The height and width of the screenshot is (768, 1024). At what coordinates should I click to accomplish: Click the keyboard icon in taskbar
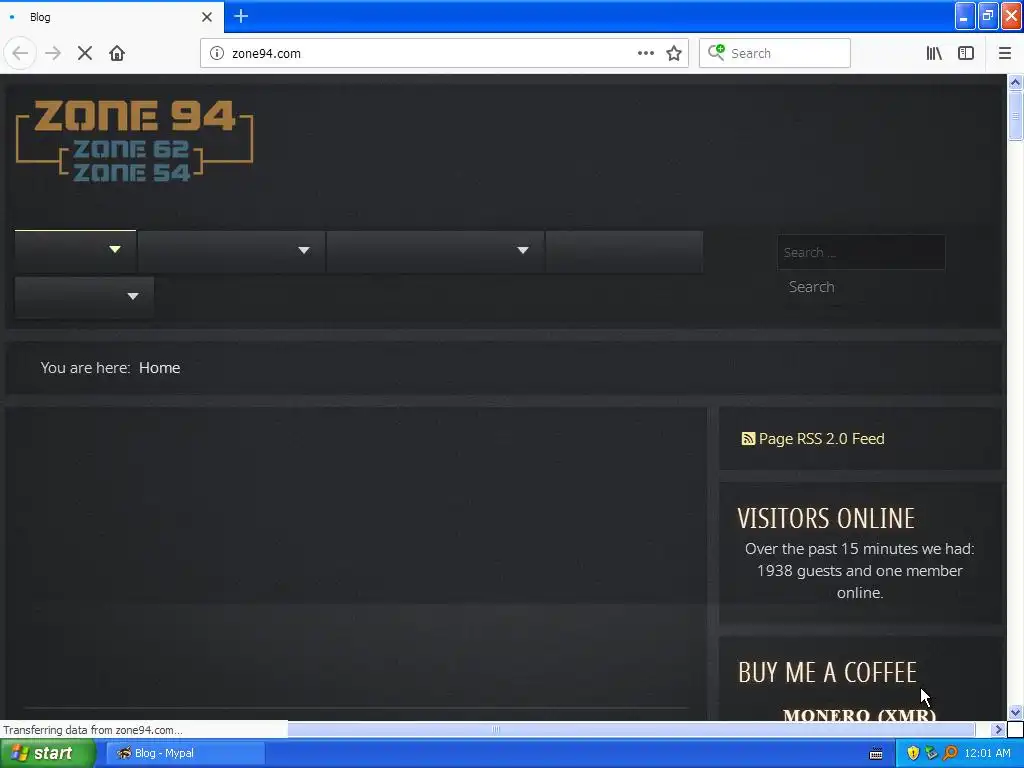click(876, 754)
